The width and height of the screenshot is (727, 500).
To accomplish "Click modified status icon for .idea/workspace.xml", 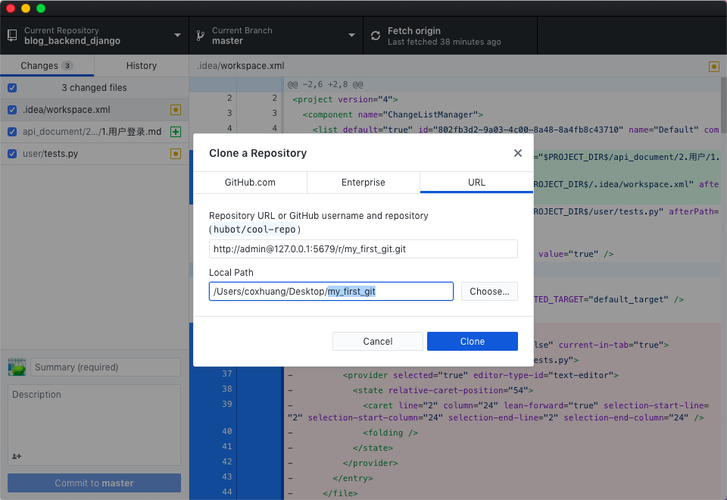I will coord(175,110).
